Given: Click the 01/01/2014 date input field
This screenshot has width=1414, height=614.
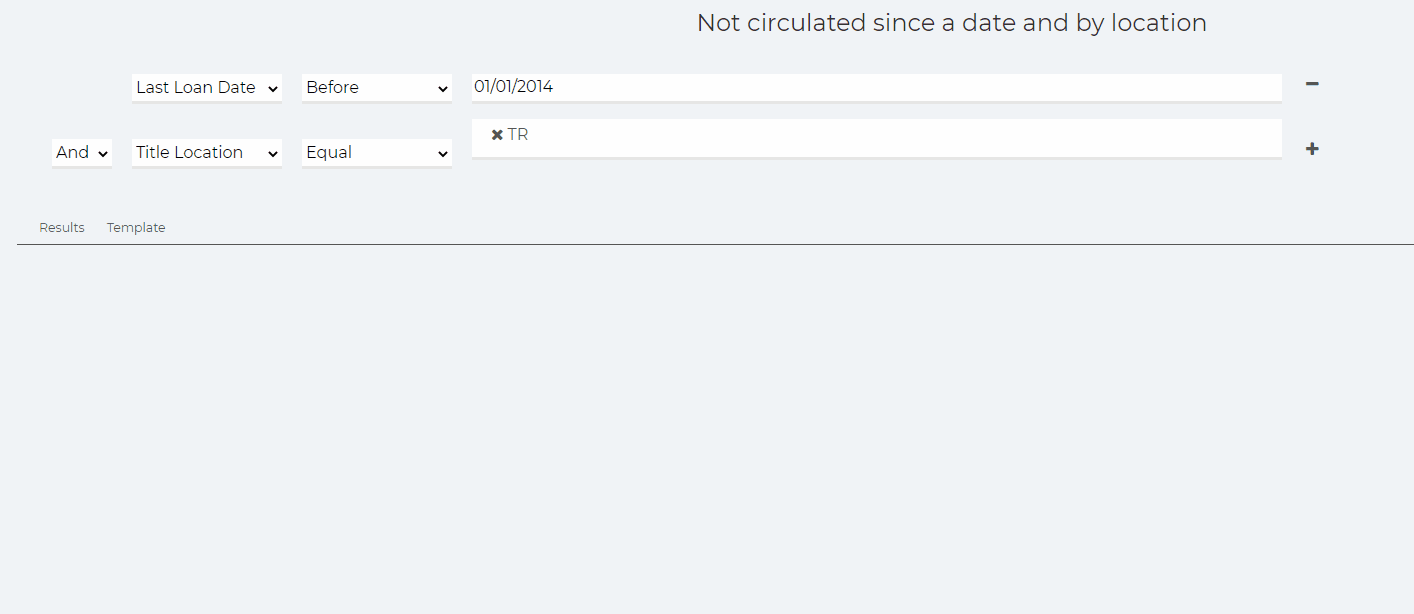Looking at the screenshot, I should 877,87.
